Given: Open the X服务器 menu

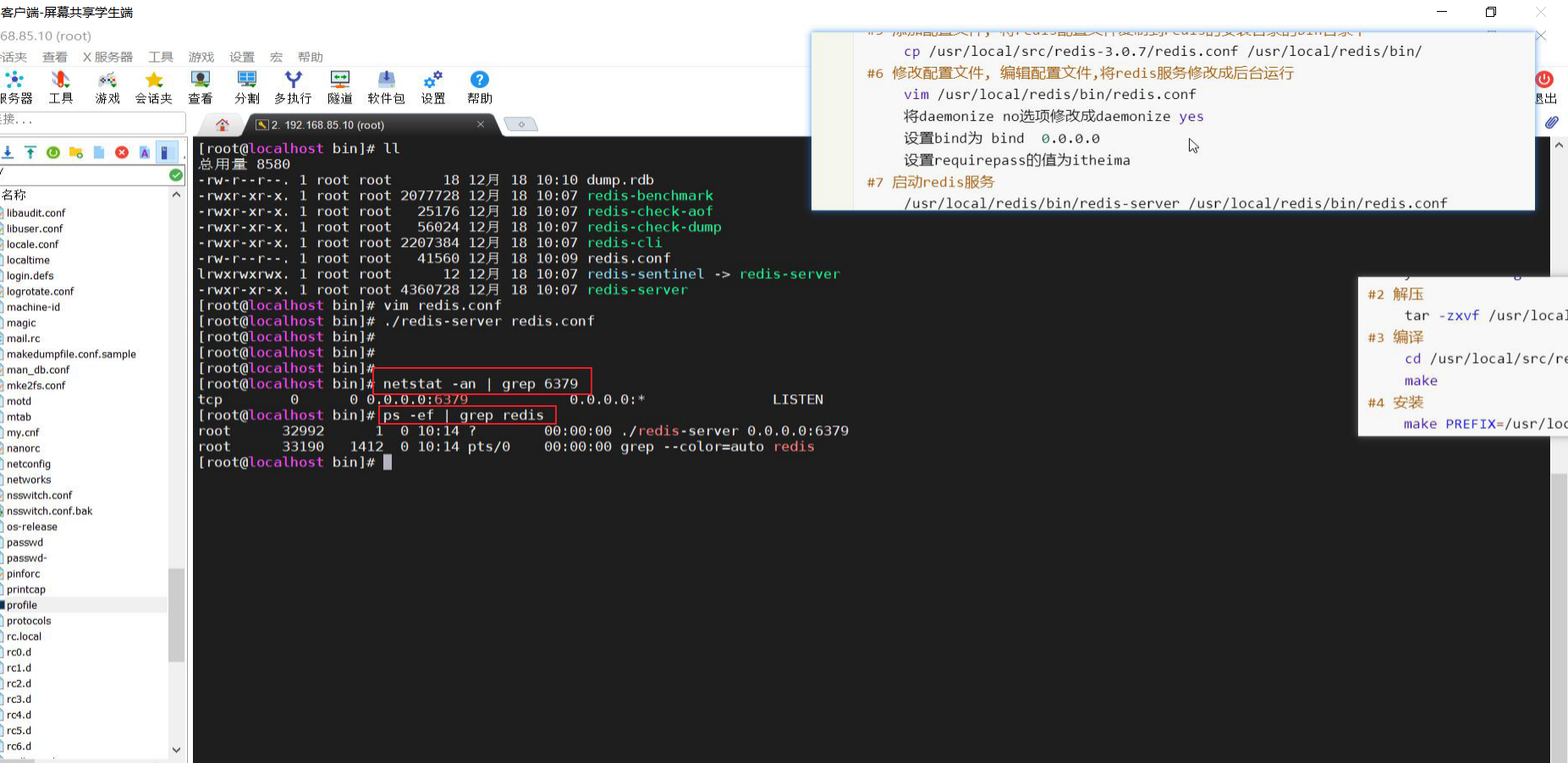Looking at the screenshot, I should coord(107,57).
